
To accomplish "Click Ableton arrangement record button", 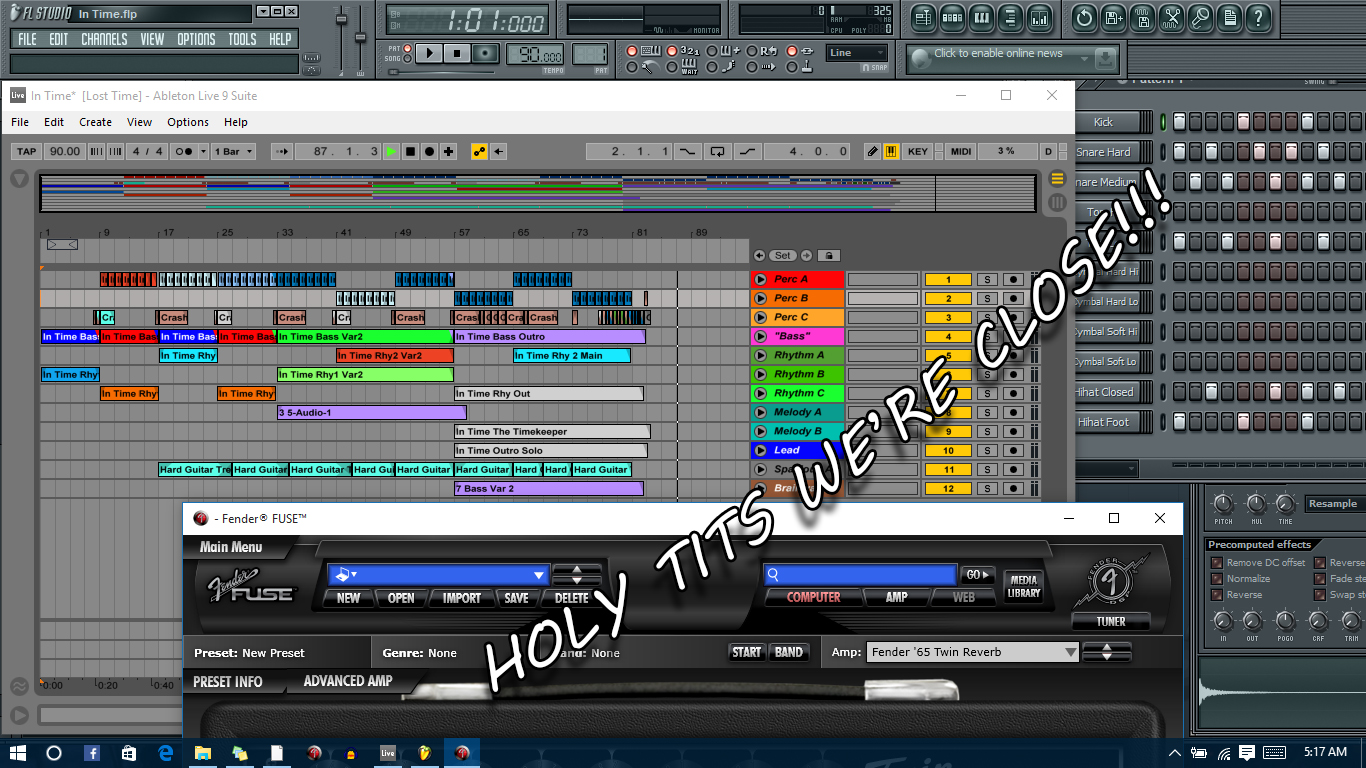I will [429, 151].
